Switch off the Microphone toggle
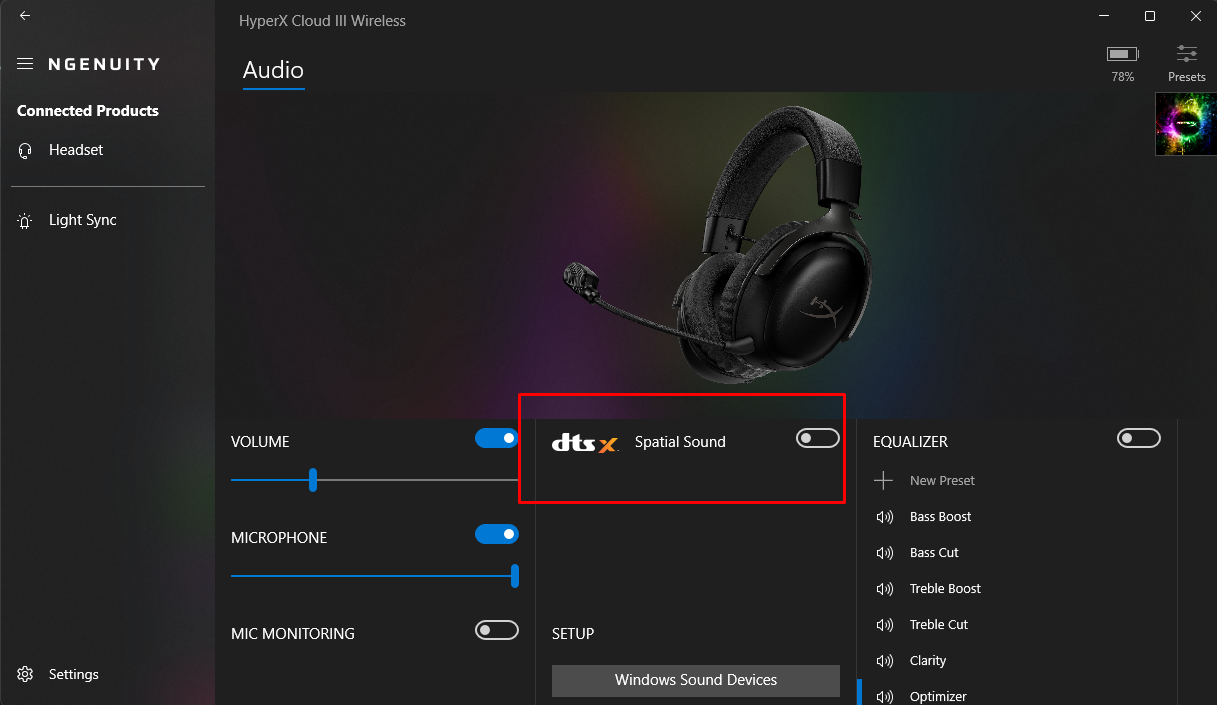The height and width of the screenshot is (705, 1217). (x=497, y=534)
